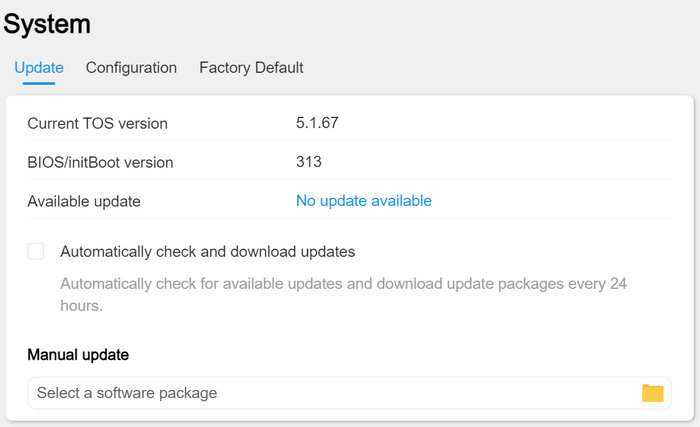Screen dimensions: 700x427
Task: Click the folder icon to browse packages
Action: pyautogui.click(x=652, y=393)
